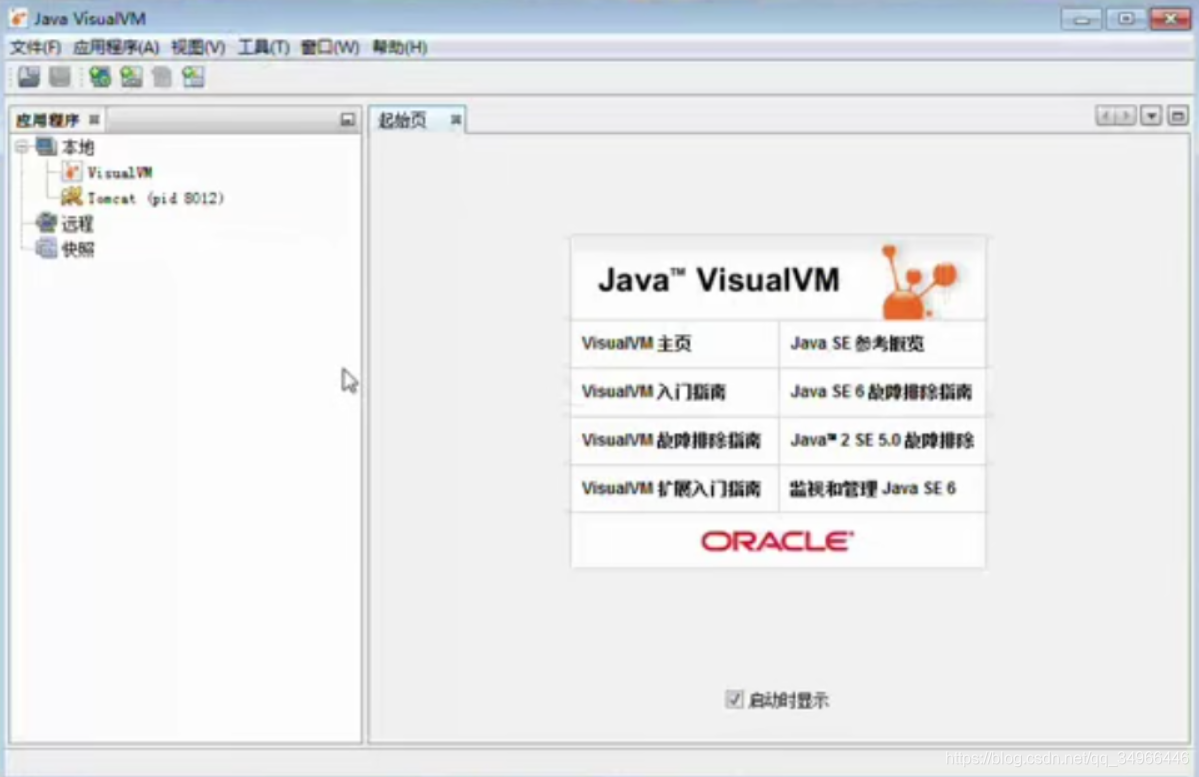Minimize the 应用程序 side panel

click(347, 119)
